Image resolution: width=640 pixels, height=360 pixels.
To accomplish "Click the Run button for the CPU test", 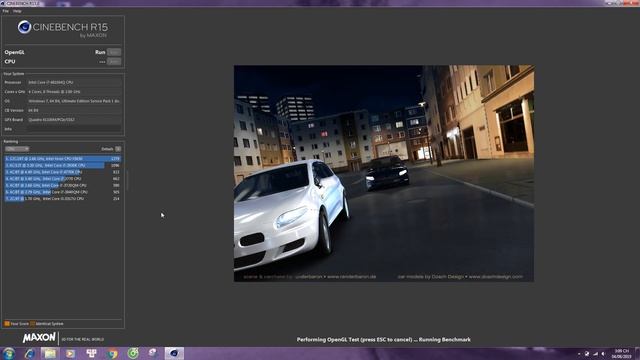I will [114, 62].
